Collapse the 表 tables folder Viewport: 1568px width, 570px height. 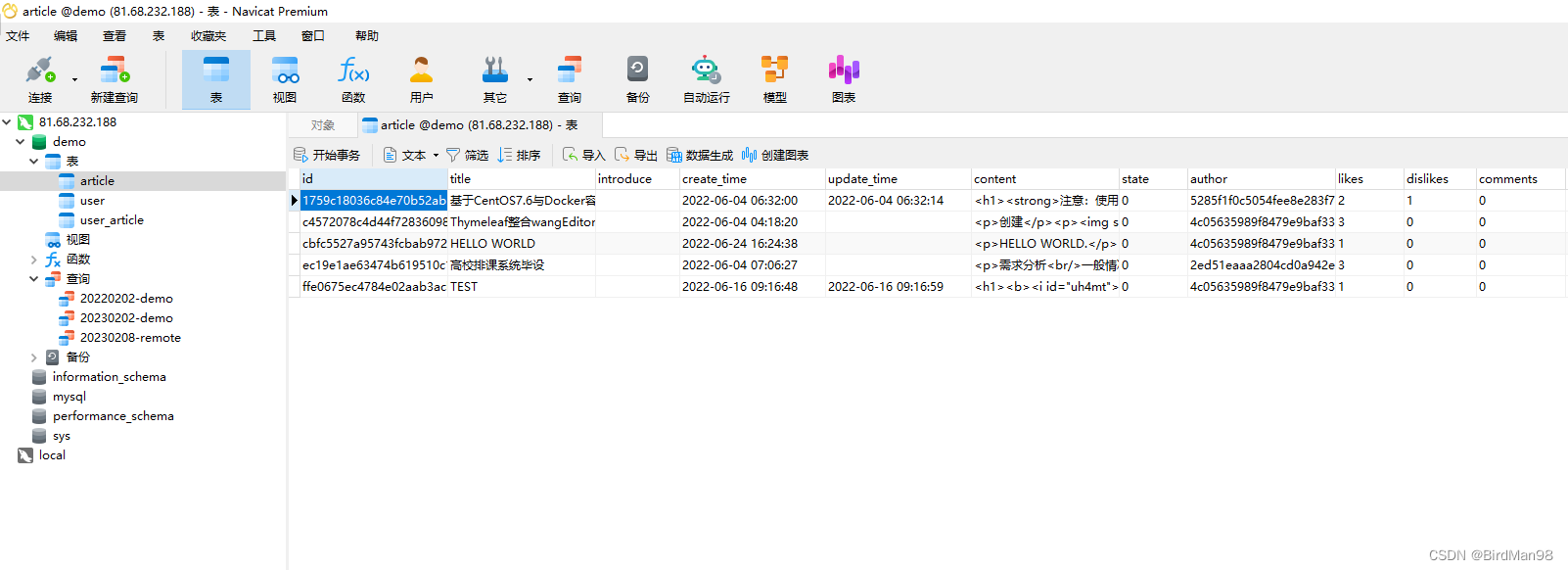(33, 162)
